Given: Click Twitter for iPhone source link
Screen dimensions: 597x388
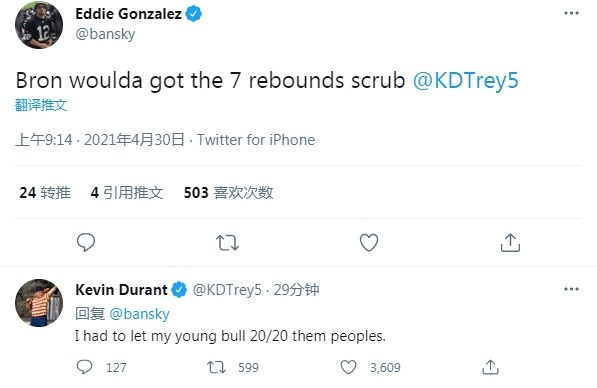Looking at the screenshot, I should [x=256, y=140].
